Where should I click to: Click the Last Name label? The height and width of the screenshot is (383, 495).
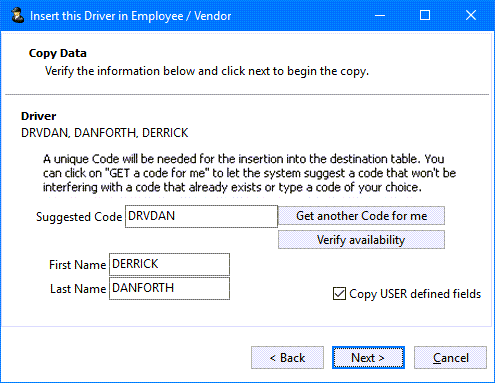[x=78, y=289]
